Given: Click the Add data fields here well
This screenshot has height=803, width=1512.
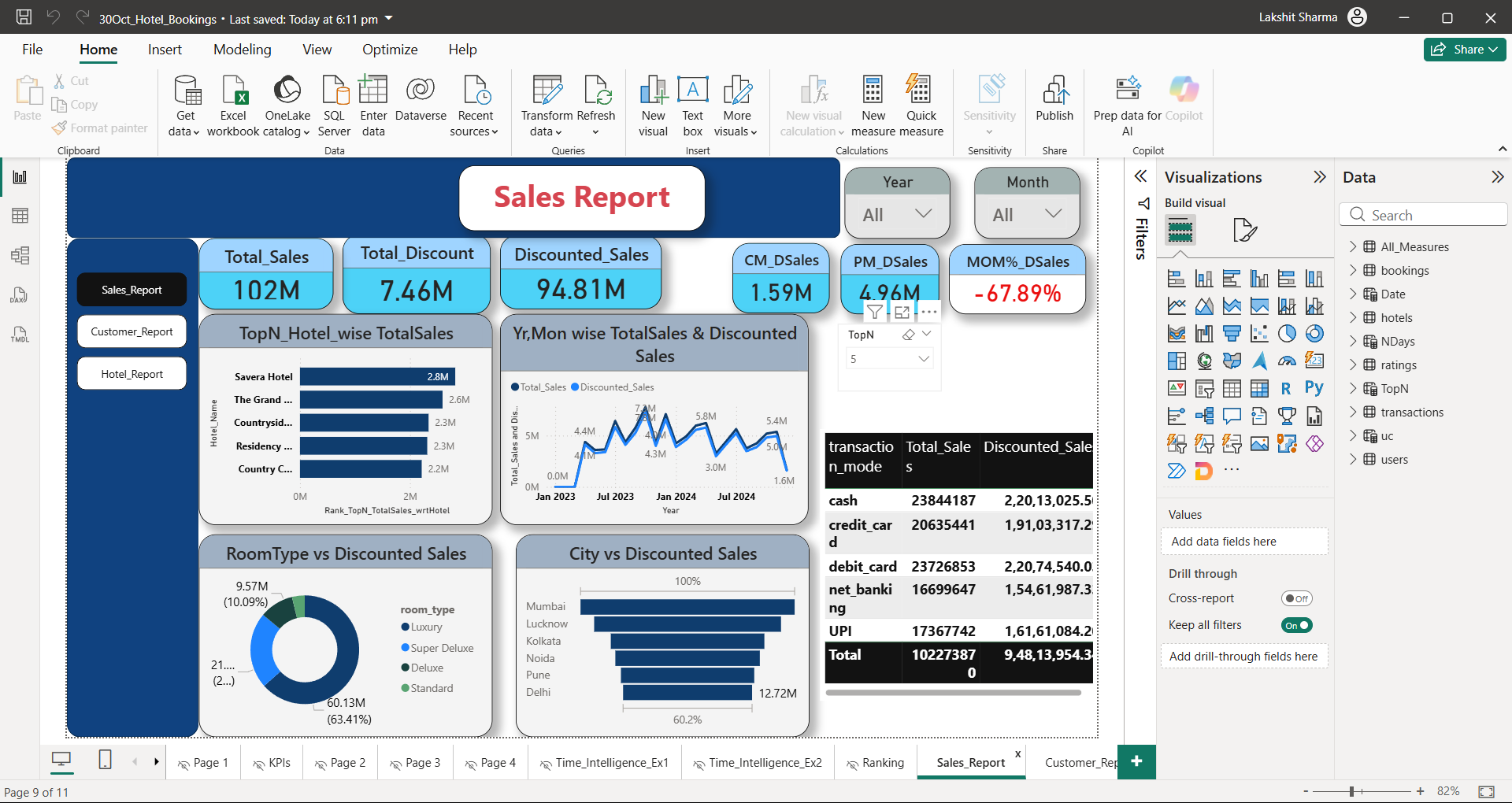Looking at the screenshot, I should 1243,542.
